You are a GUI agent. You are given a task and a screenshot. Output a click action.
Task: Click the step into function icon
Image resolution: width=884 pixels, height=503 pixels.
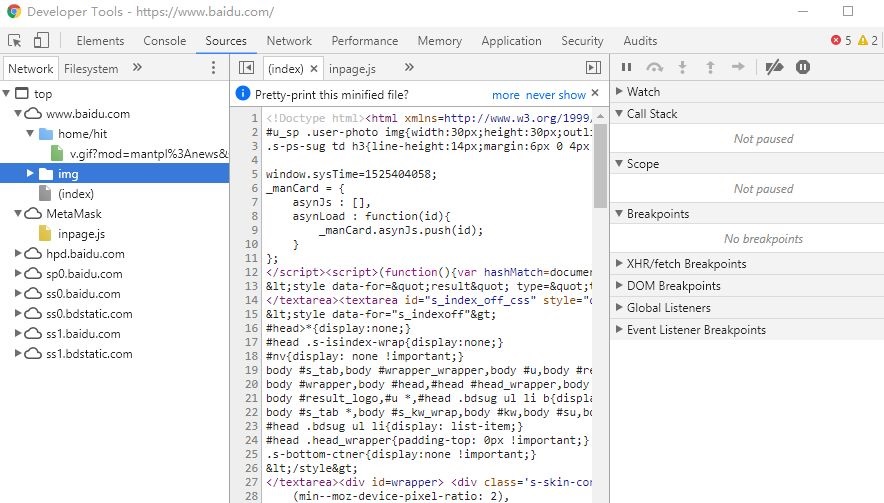(x=683, y=67)
